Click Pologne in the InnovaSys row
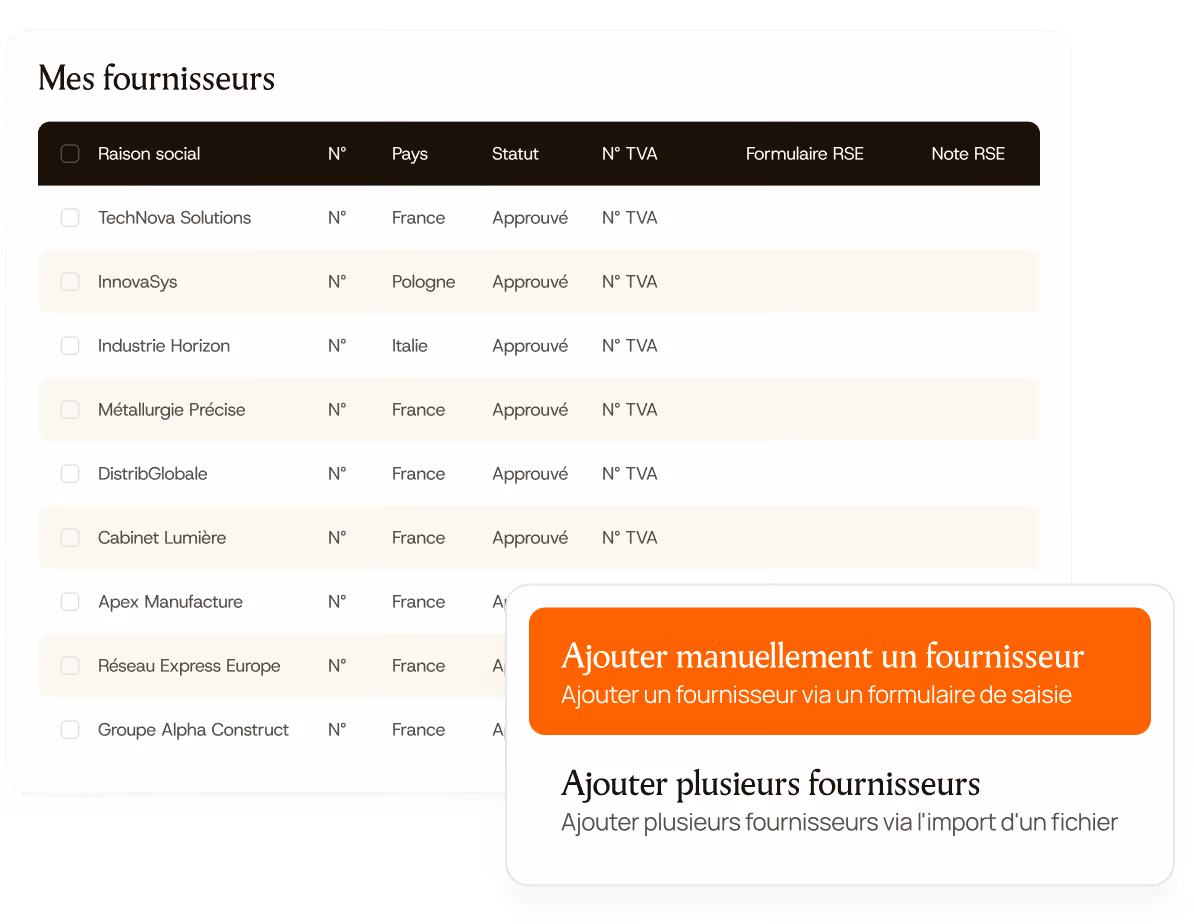Screen dimensions: 1194x924 tap(423, 283)
